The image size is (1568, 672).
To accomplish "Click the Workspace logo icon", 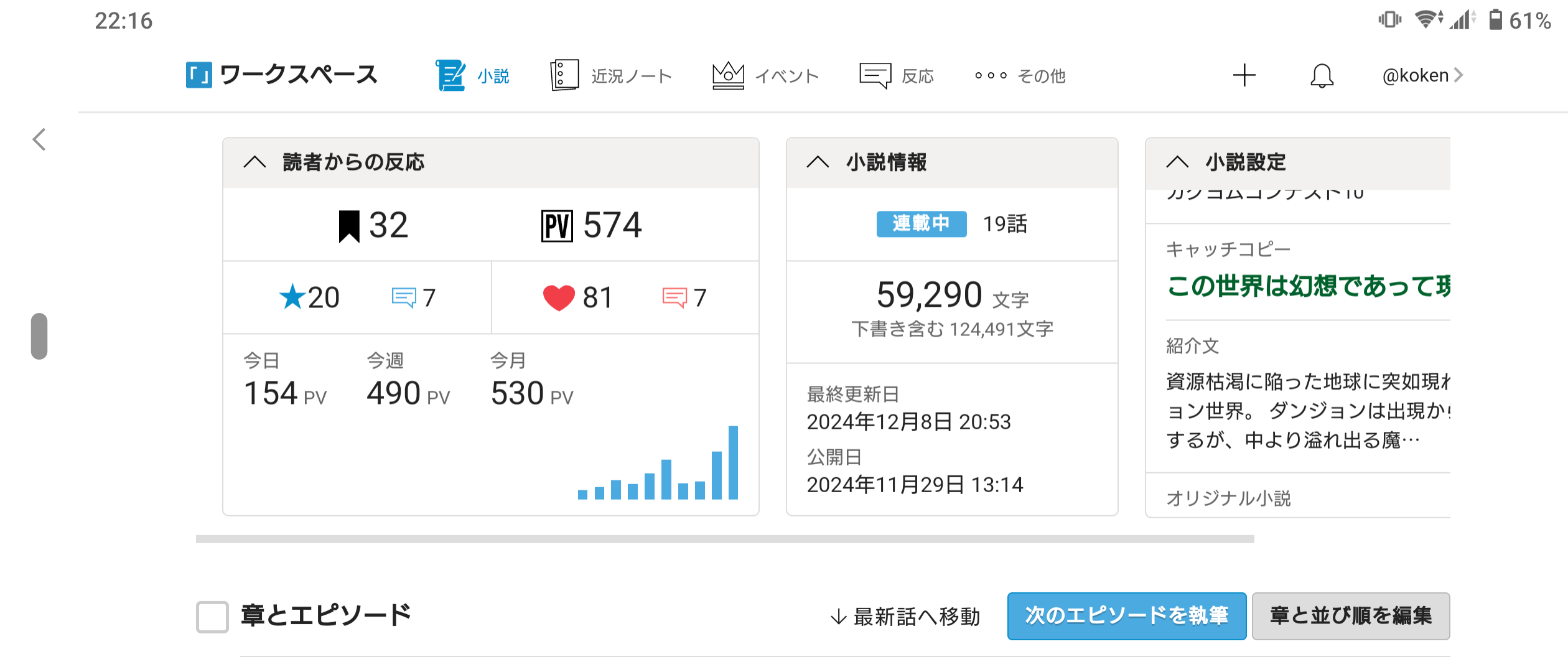I will pos(199,75).
